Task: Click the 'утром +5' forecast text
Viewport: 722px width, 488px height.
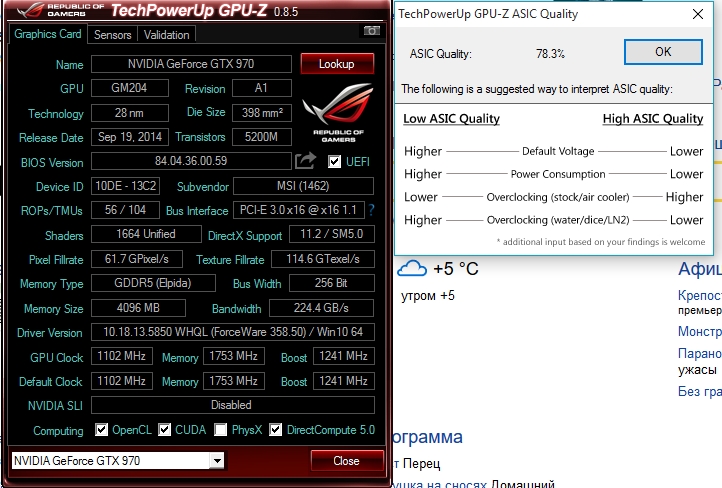Action: 428,296
